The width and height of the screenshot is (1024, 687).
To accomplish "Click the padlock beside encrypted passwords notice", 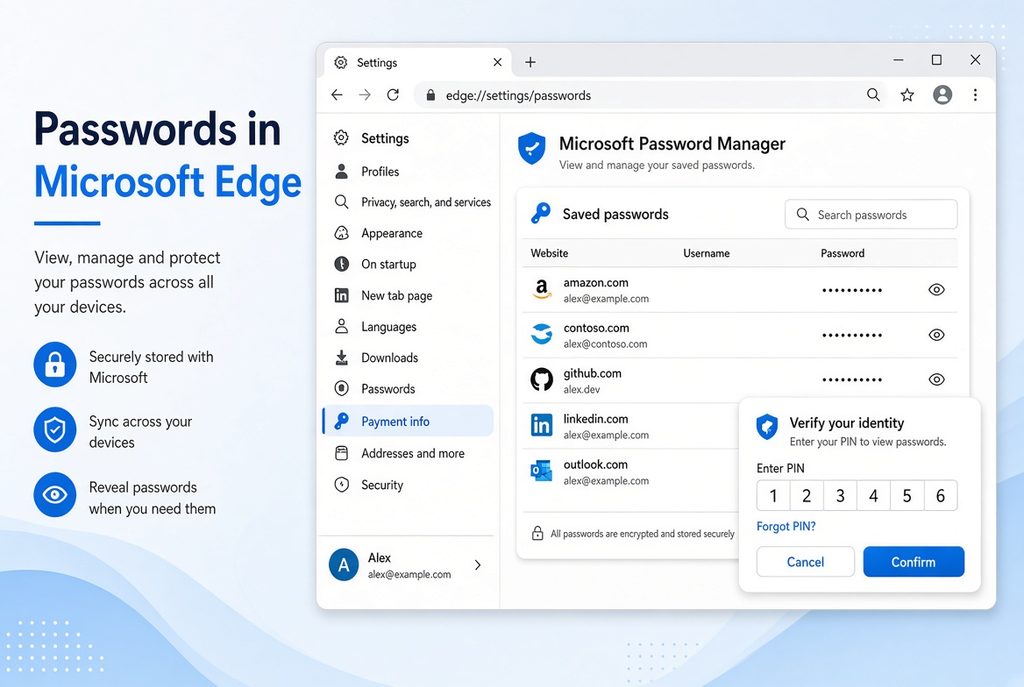I will point(537,533).
